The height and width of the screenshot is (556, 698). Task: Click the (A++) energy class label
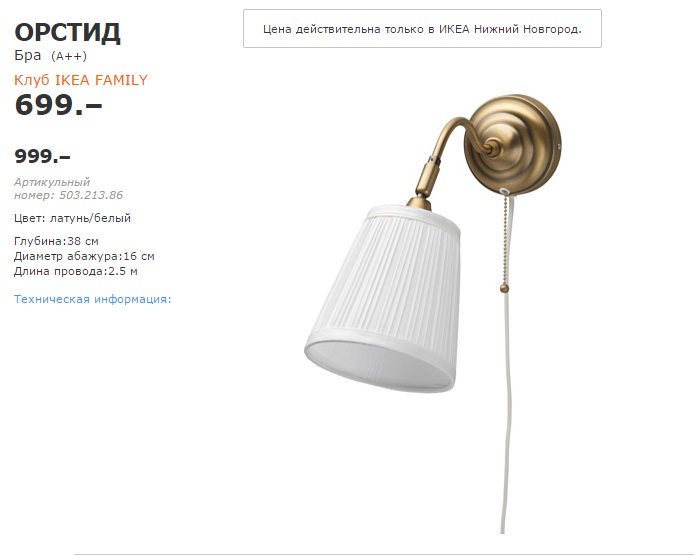(x=69, y=56)
